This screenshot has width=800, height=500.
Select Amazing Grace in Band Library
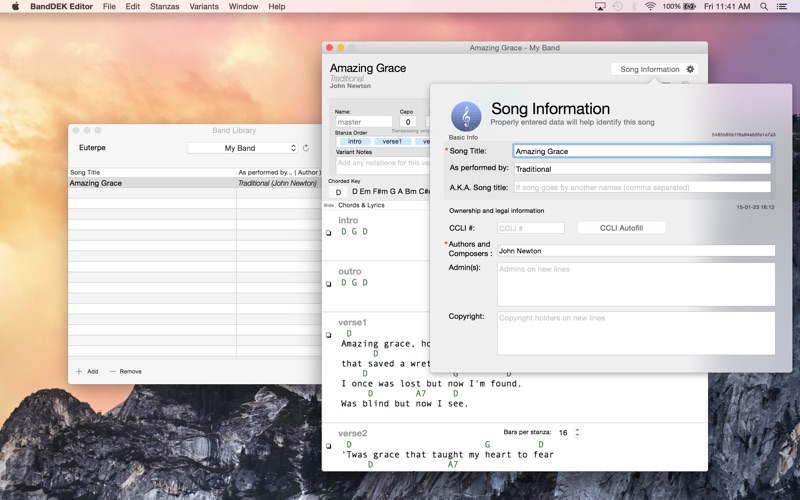click(96, 183)
